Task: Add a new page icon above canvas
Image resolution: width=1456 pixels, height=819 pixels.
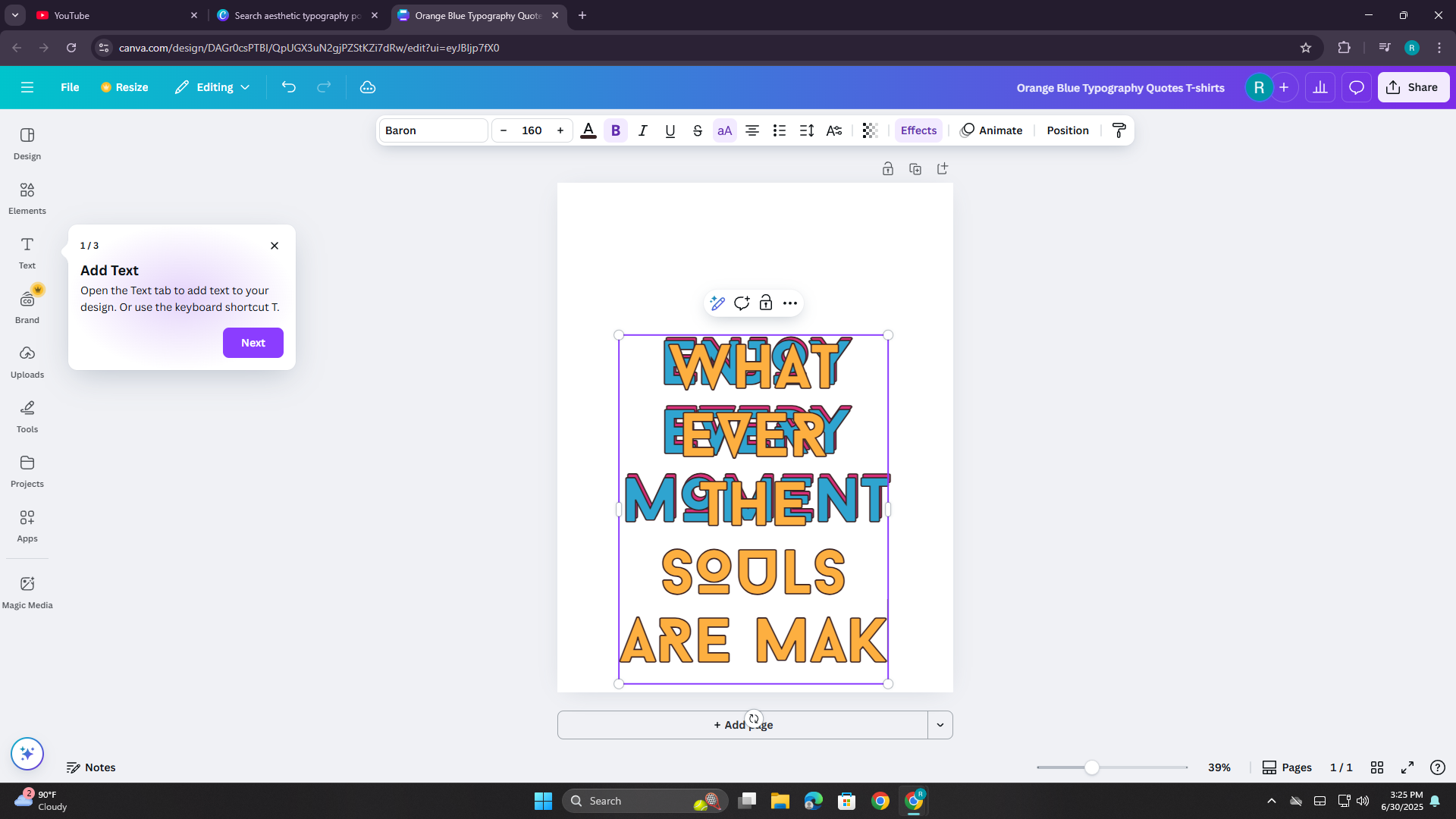Action: [x=943, y=169]
